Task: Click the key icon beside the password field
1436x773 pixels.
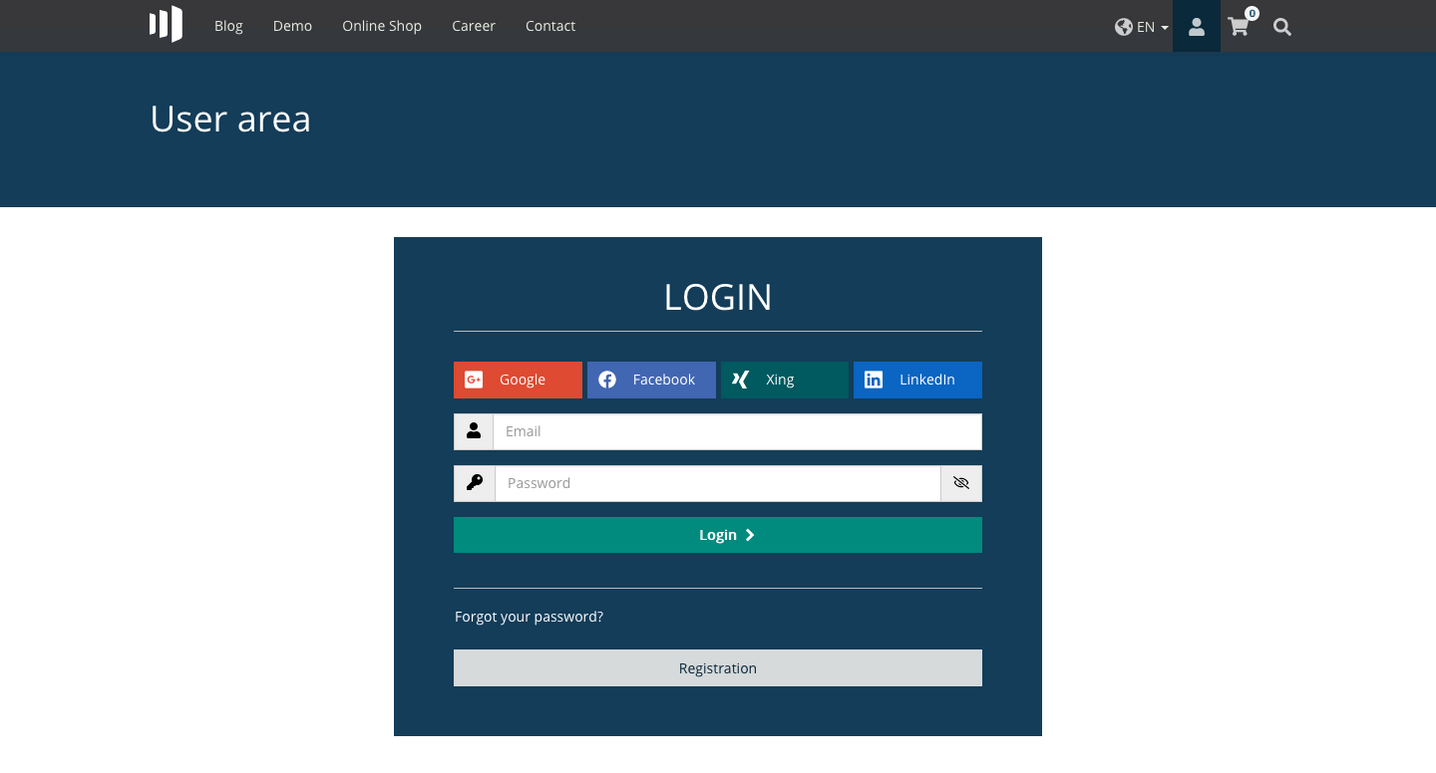Action: tap(473, 483)
